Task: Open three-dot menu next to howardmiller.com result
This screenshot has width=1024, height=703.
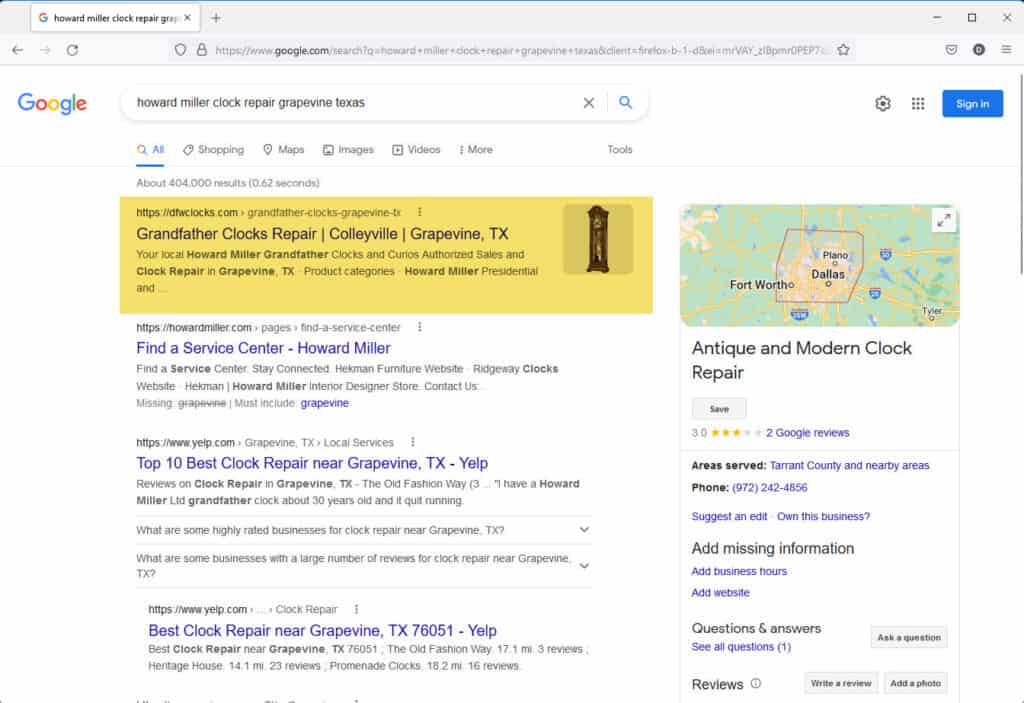Action: pyautogui.click(x=419, y=327)
